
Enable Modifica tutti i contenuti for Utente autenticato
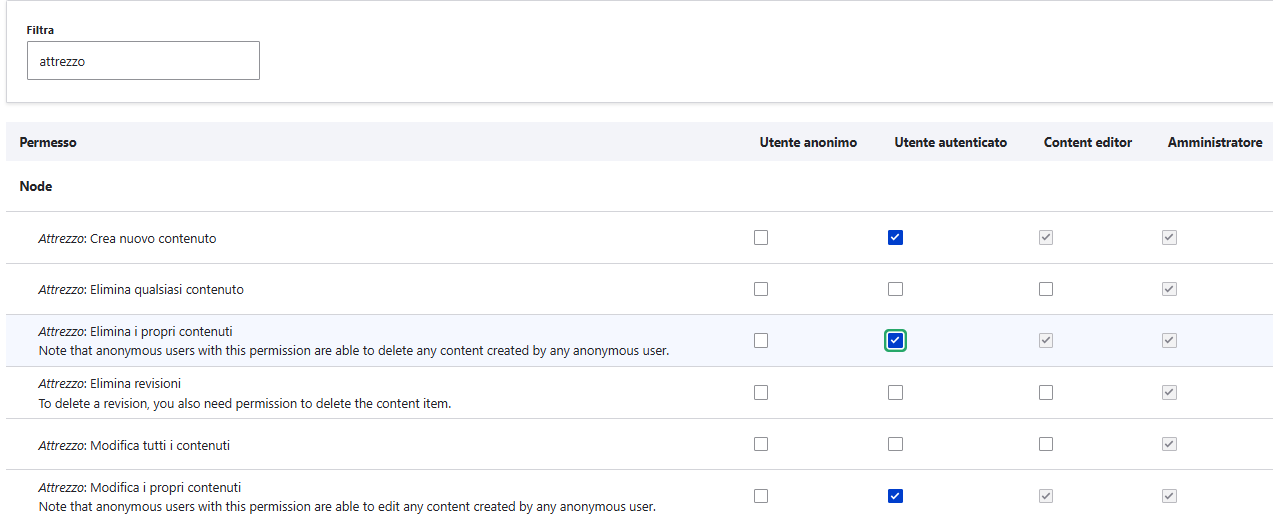(x=895, y=444)
